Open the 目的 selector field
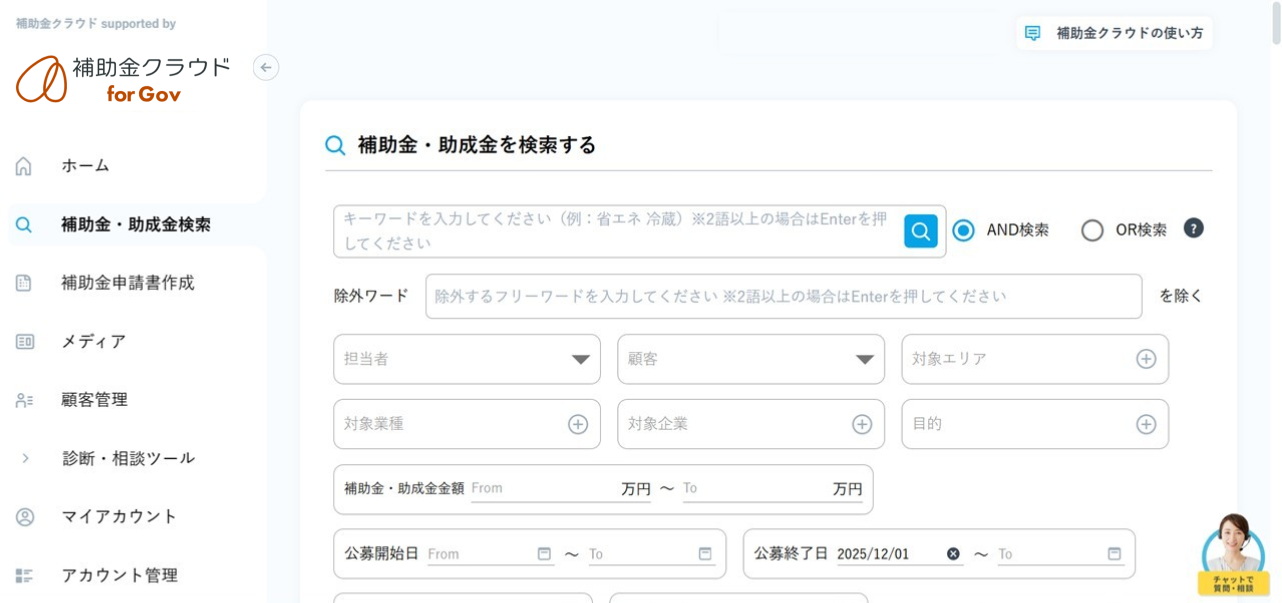 (x=1035, y=424)
